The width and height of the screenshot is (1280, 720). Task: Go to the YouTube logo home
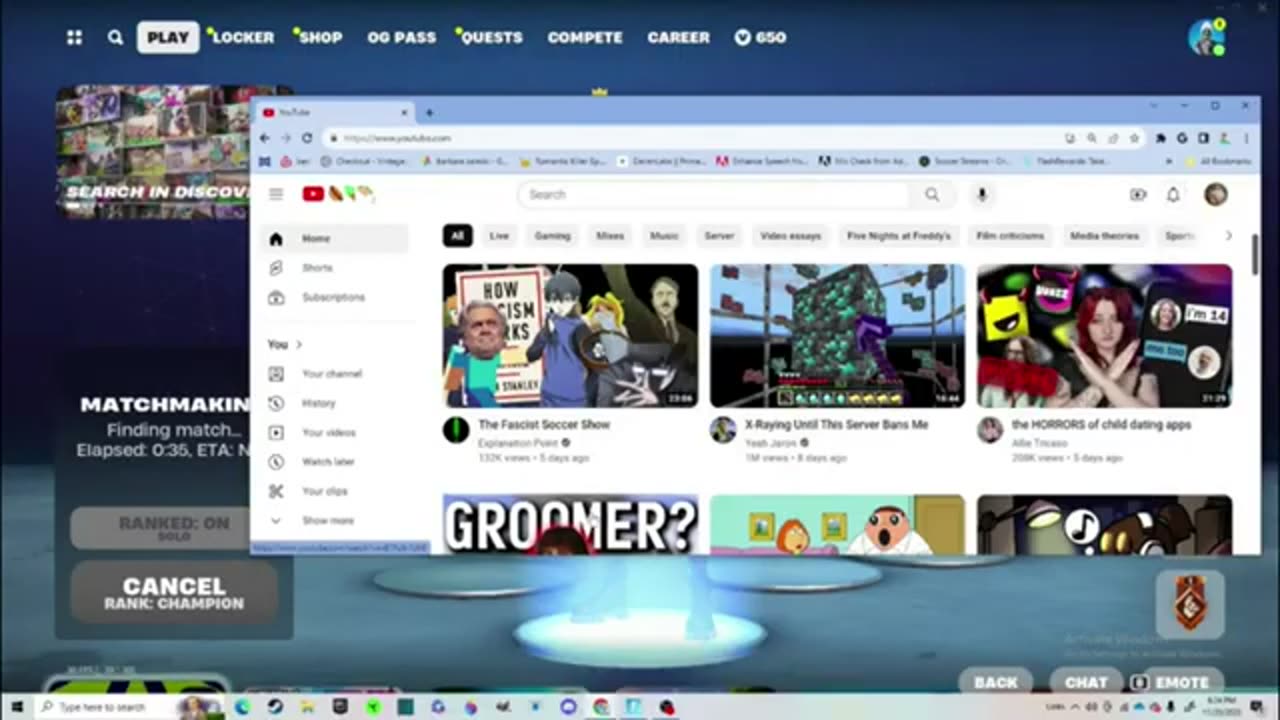tap(338, 194)
